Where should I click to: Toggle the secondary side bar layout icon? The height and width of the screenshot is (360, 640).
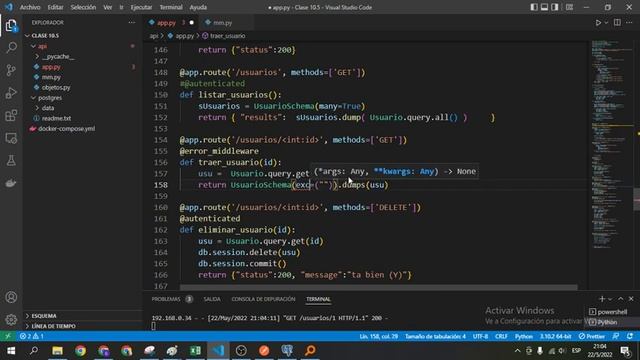[555, 7]
